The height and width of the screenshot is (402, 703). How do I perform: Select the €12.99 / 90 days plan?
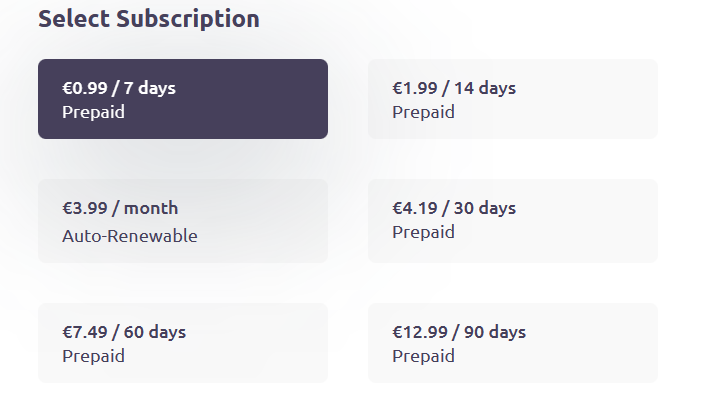tap(513, 343)
